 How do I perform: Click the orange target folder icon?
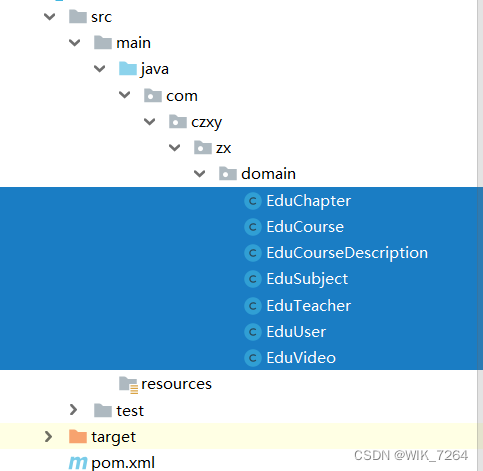click(x=78, y=436)
